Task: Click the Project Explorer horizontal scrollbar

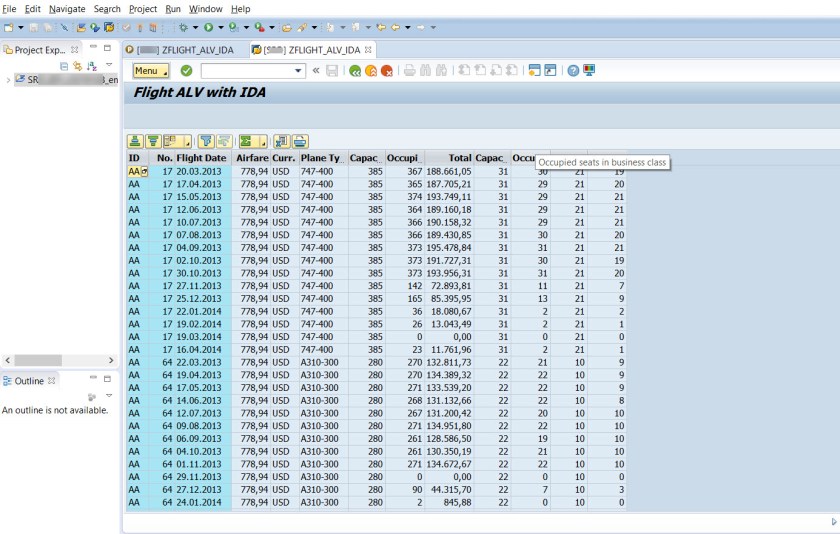Action: [40, 360]
